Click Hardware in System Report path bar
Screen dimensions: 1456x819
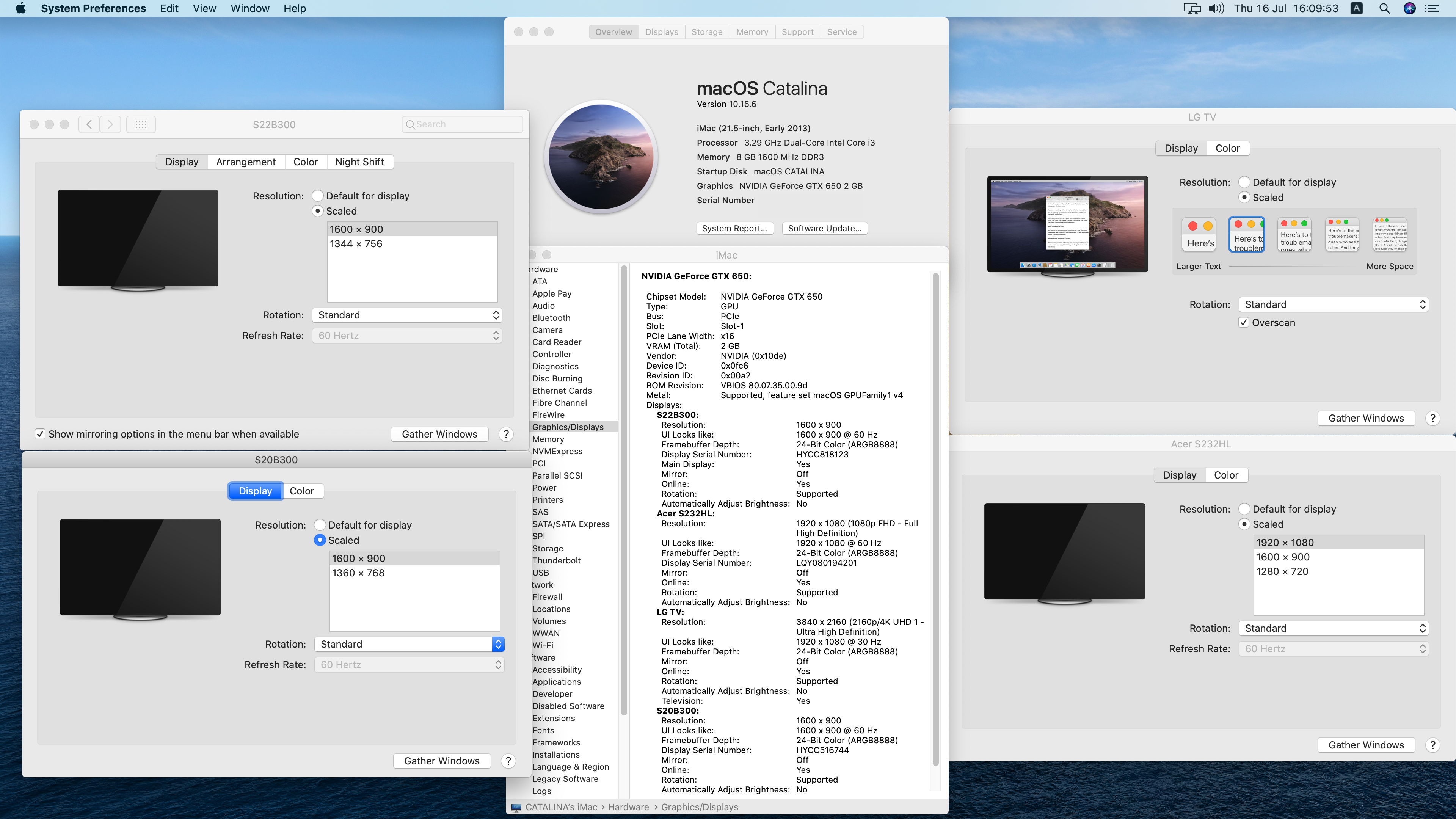tap(628, 807)
